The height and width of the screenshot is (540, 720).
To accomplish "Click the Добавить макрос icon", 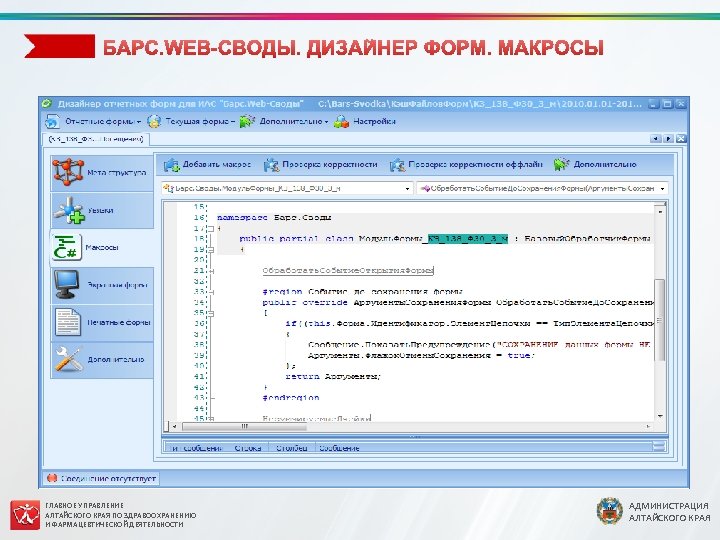I will click(x=172, y=164).
